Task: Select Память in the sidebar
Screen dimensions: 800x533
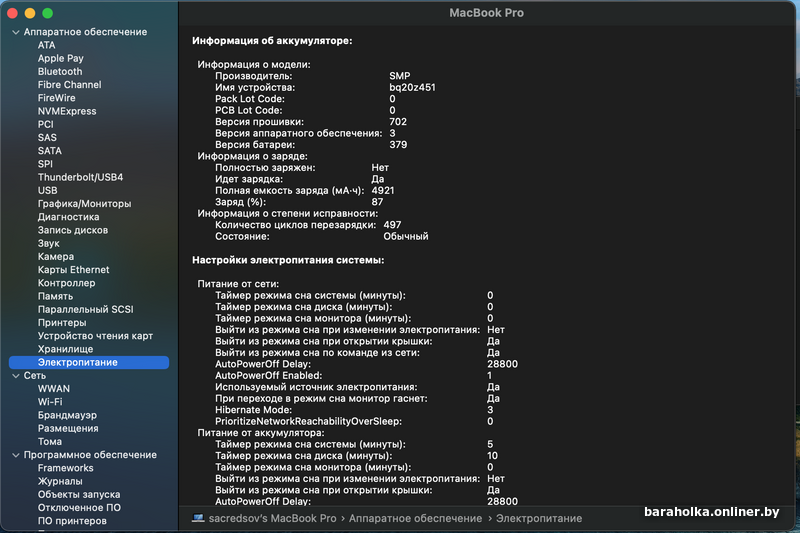Action: (55, 296)
